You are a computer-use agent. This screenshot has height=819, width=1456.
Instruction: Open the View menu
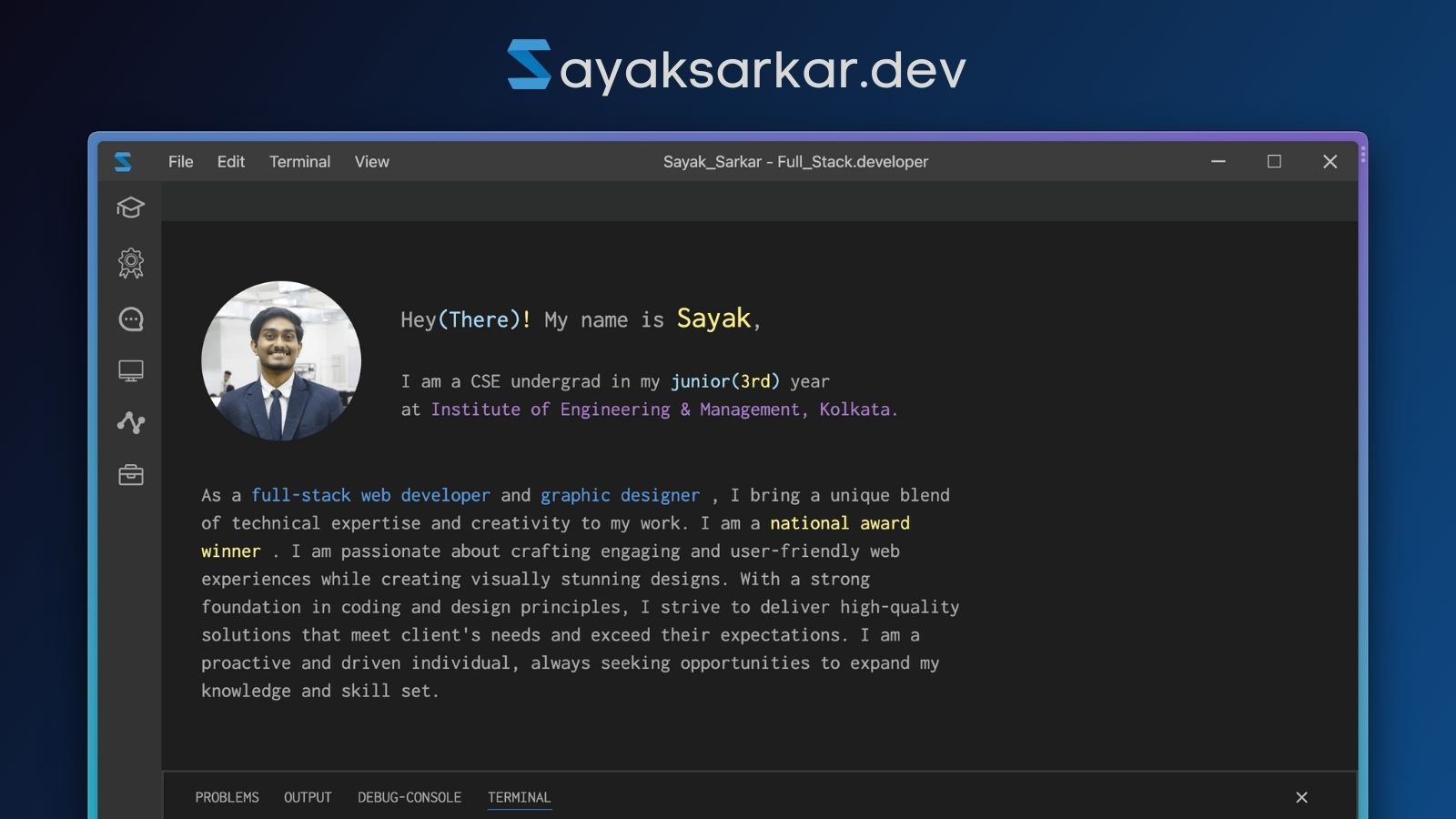pyautogui.click(x=371, y=161)
